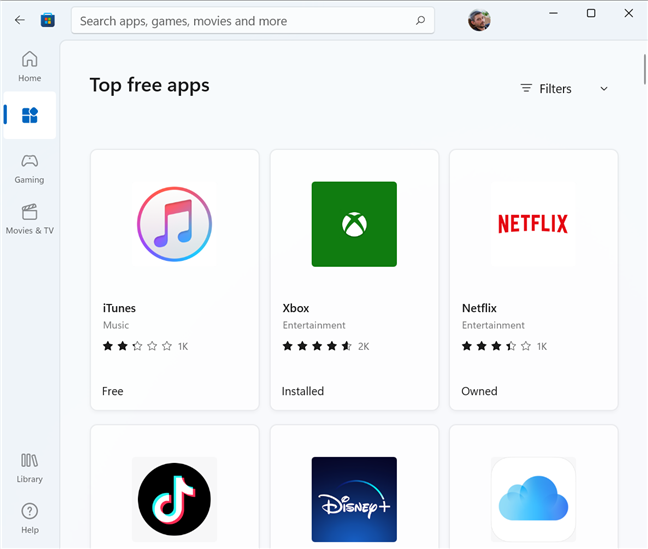
Task: Click the 2K review count on Xbox
Action: click(x=364, y=346)
